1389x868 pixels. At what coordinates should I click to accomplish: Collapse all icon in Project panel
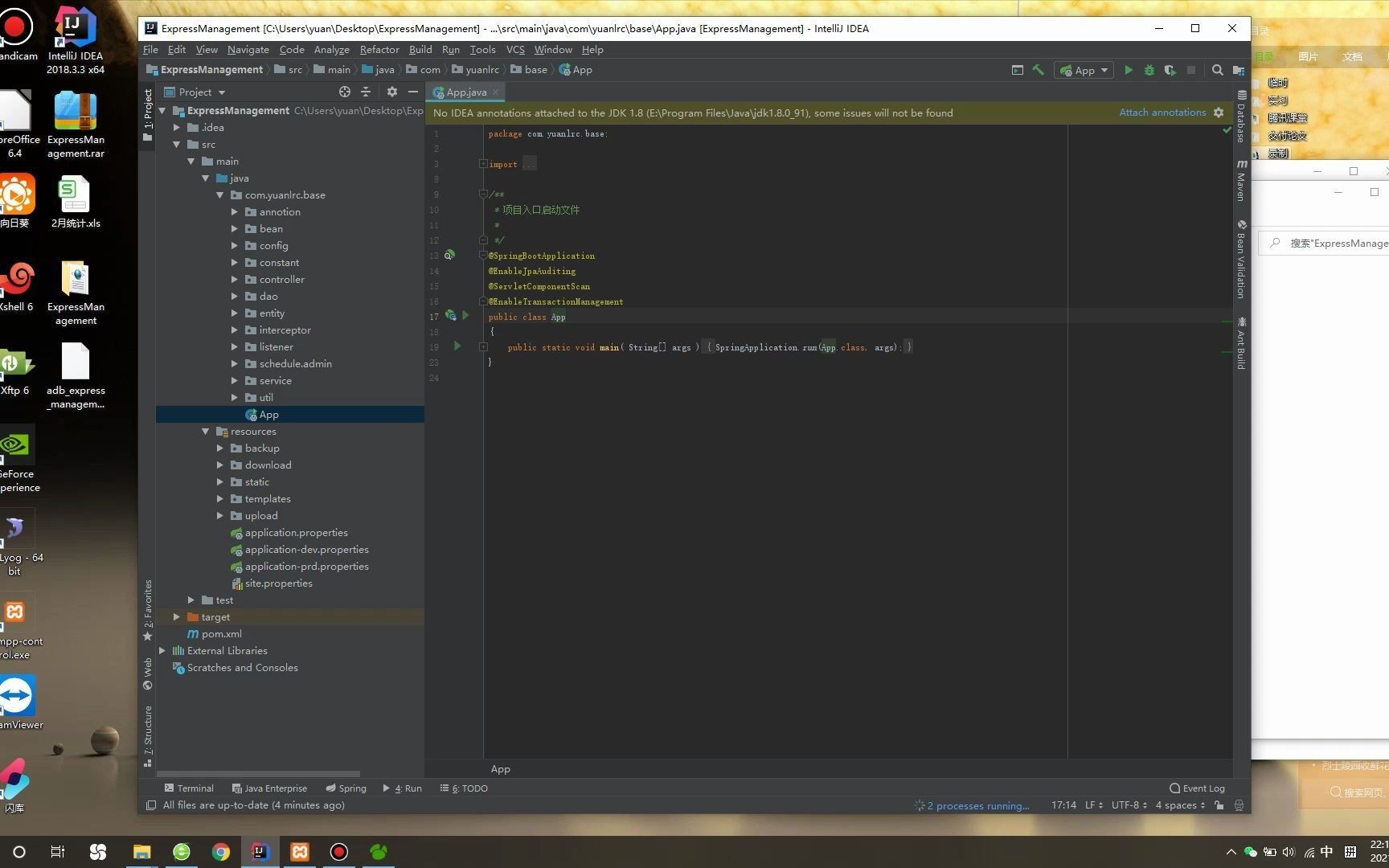tap(366, 92)
